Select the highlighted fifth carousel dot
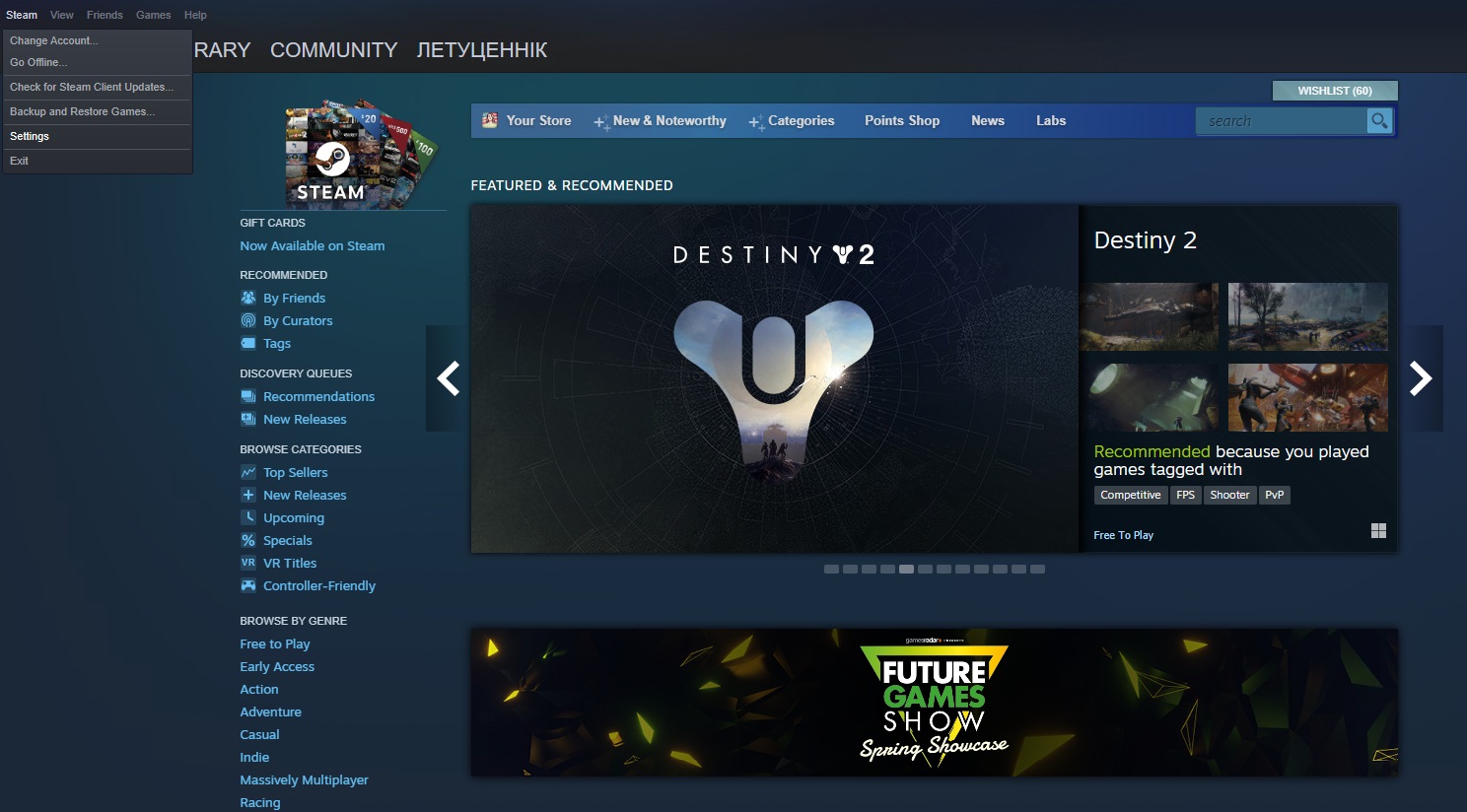The height and width of the screenshot is (812, 1467). click(x=906, y=570)
